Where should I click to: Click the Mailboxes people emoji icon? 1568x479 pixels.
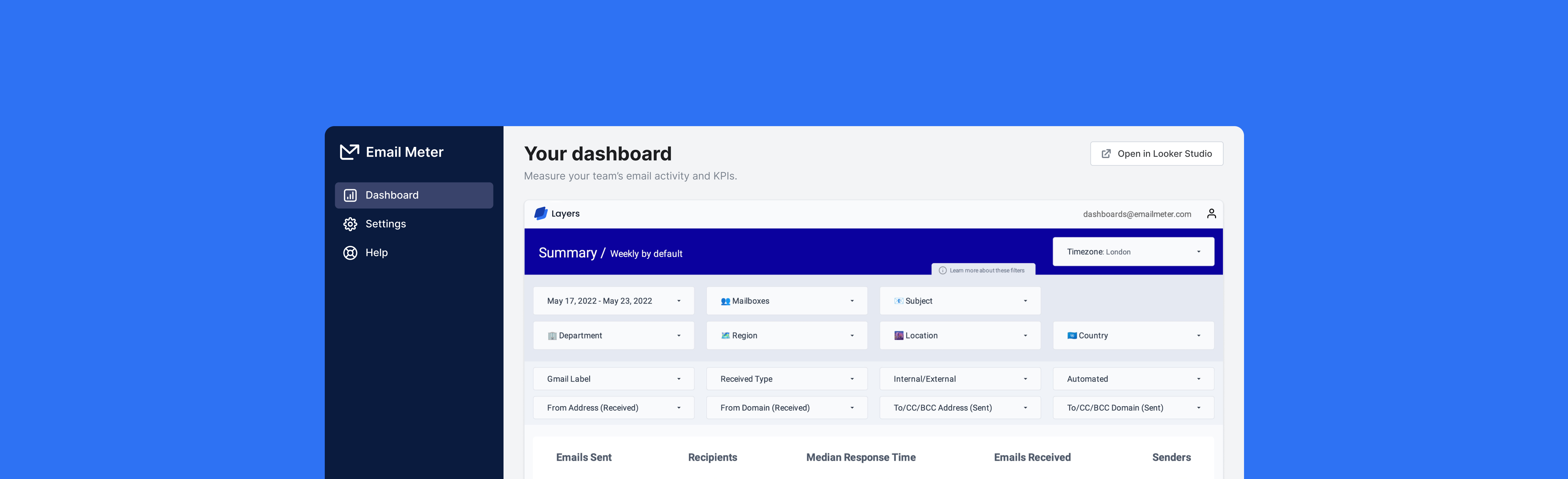[725, 301]
